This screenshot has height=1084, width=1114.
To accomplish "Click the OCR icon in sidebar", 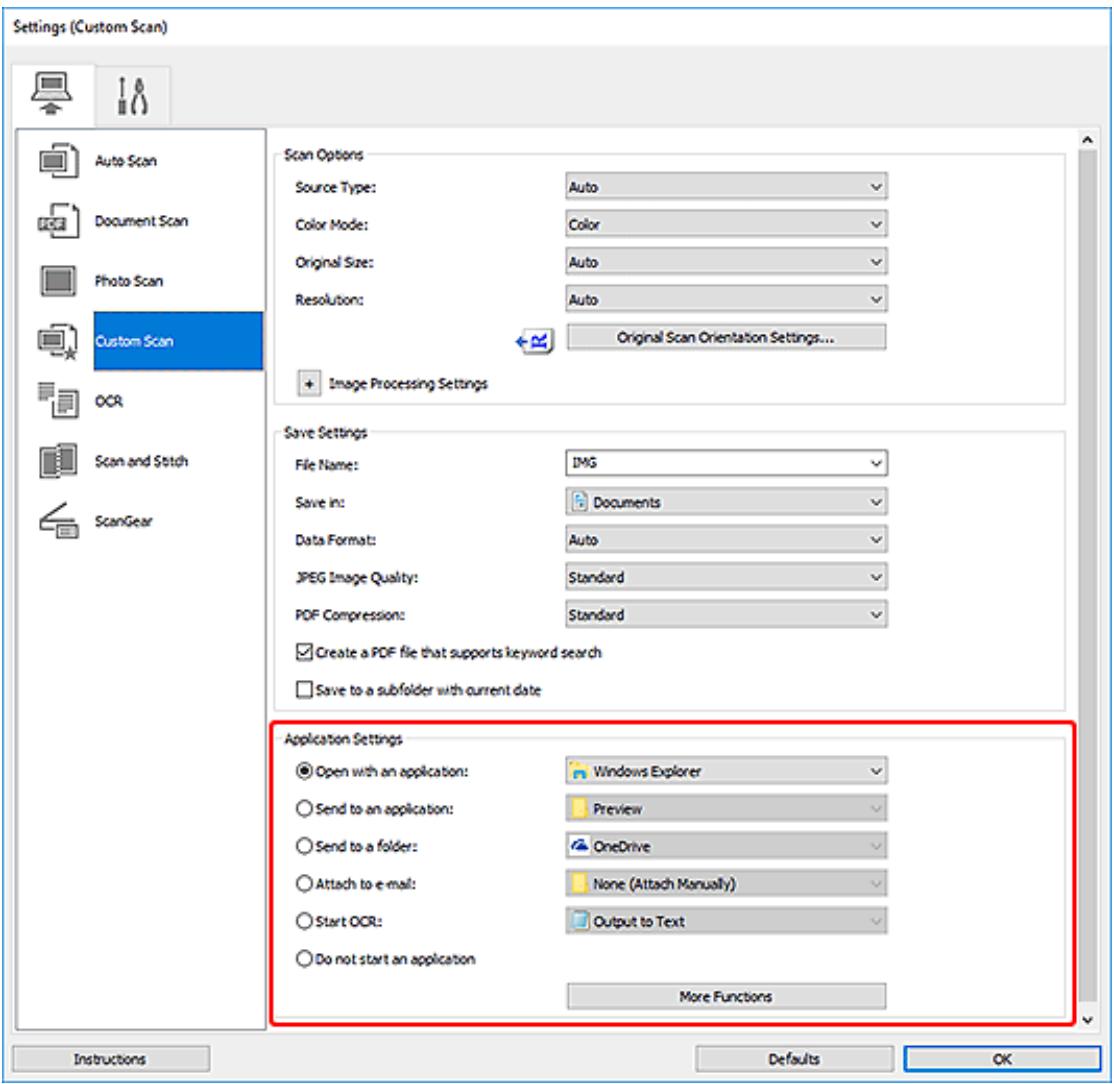I will (58, 401).
